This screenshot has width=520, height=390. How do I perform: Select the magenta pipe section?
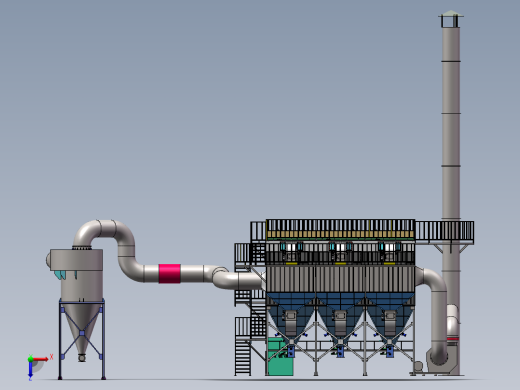(169, 274)
